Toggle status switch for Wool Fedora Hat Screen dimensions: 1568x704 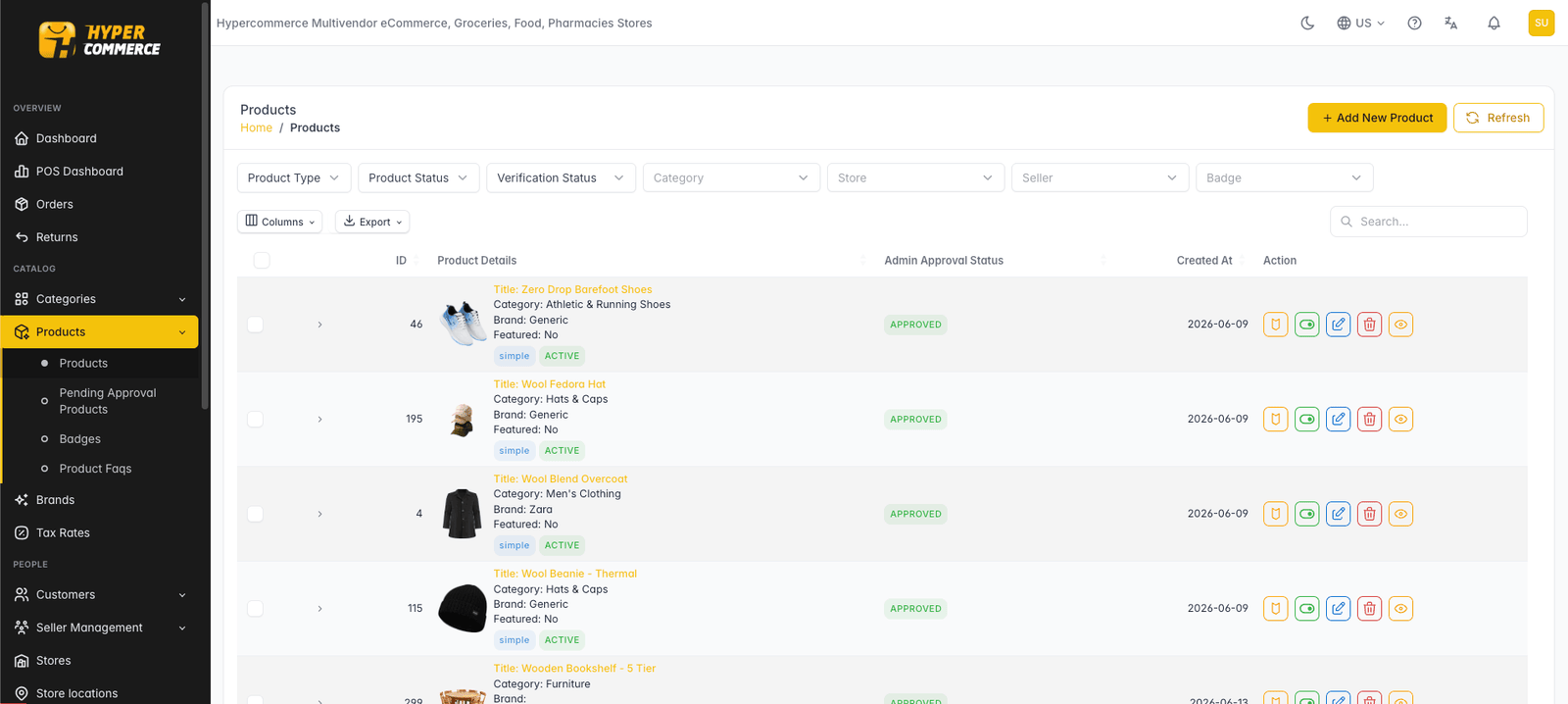click(1307, 420)
